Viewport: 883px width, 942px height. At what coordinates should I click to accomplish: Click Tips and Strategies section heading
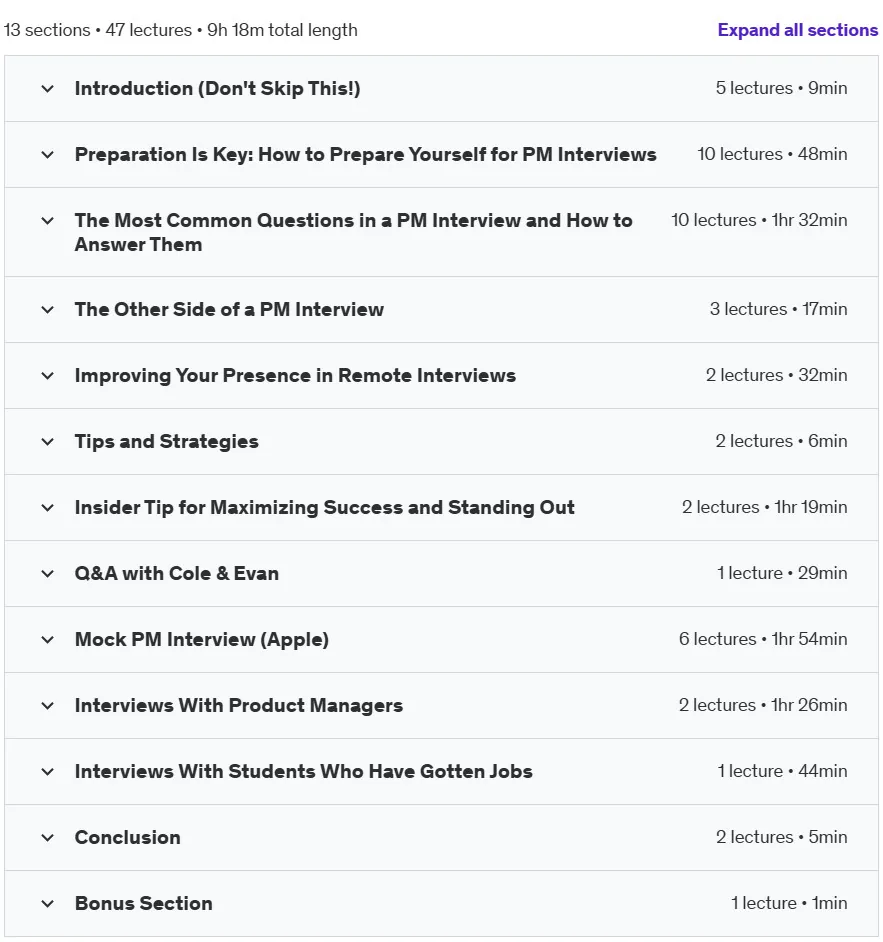[166, 442]
